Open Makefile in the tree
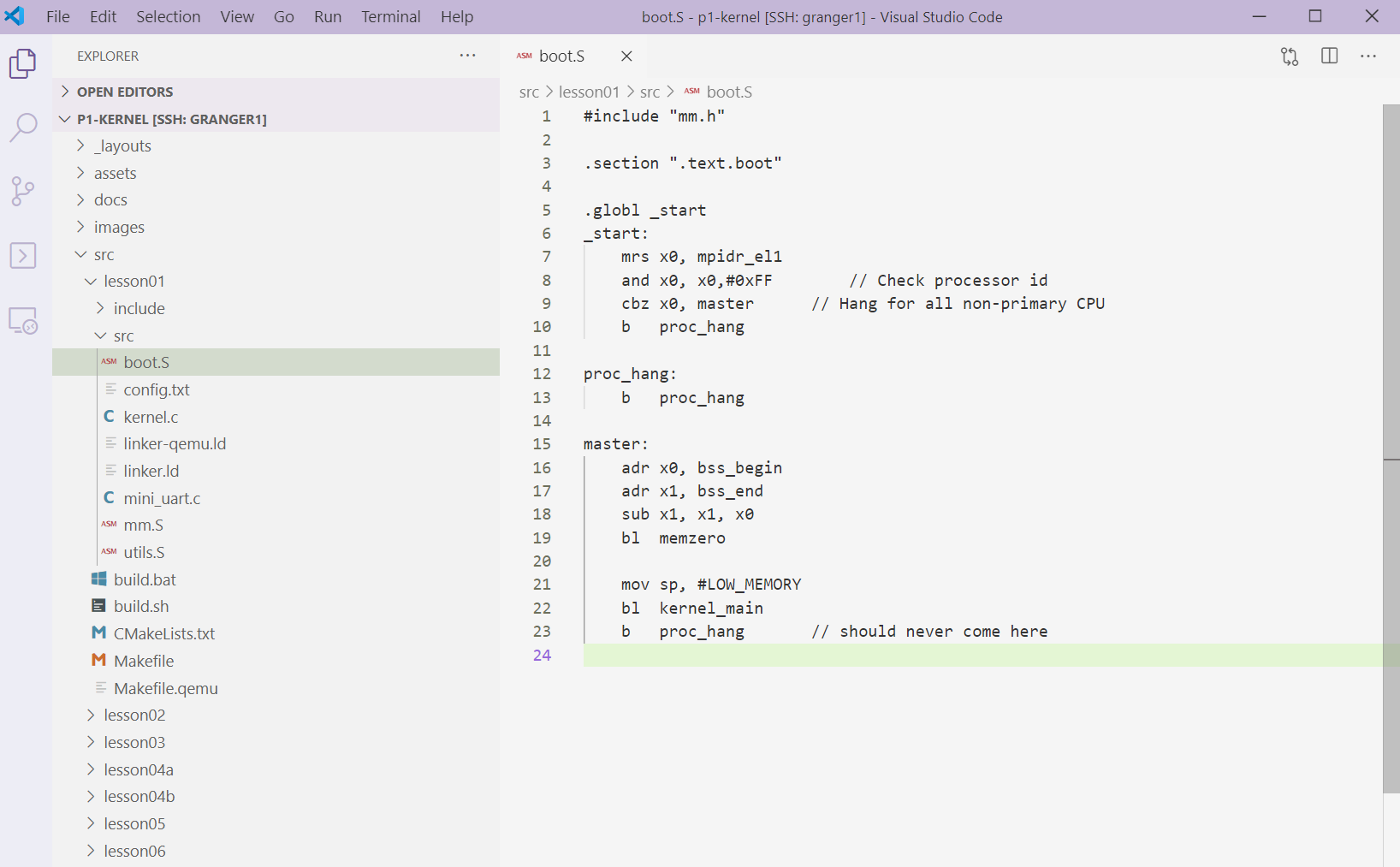The height and width of the screenshot is (867, 1400). [276, 662]
